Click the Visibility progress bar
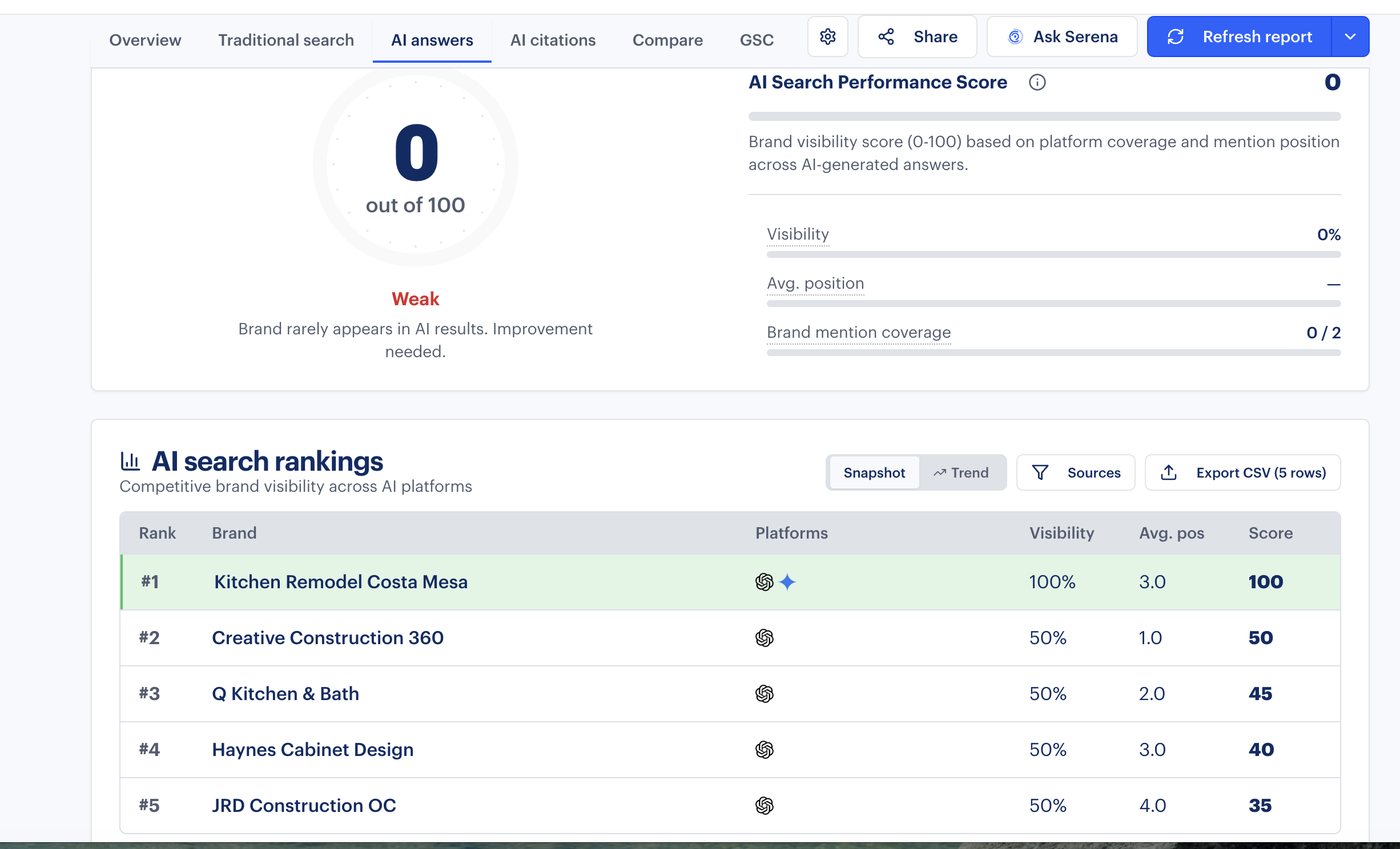 (1054, 255)
